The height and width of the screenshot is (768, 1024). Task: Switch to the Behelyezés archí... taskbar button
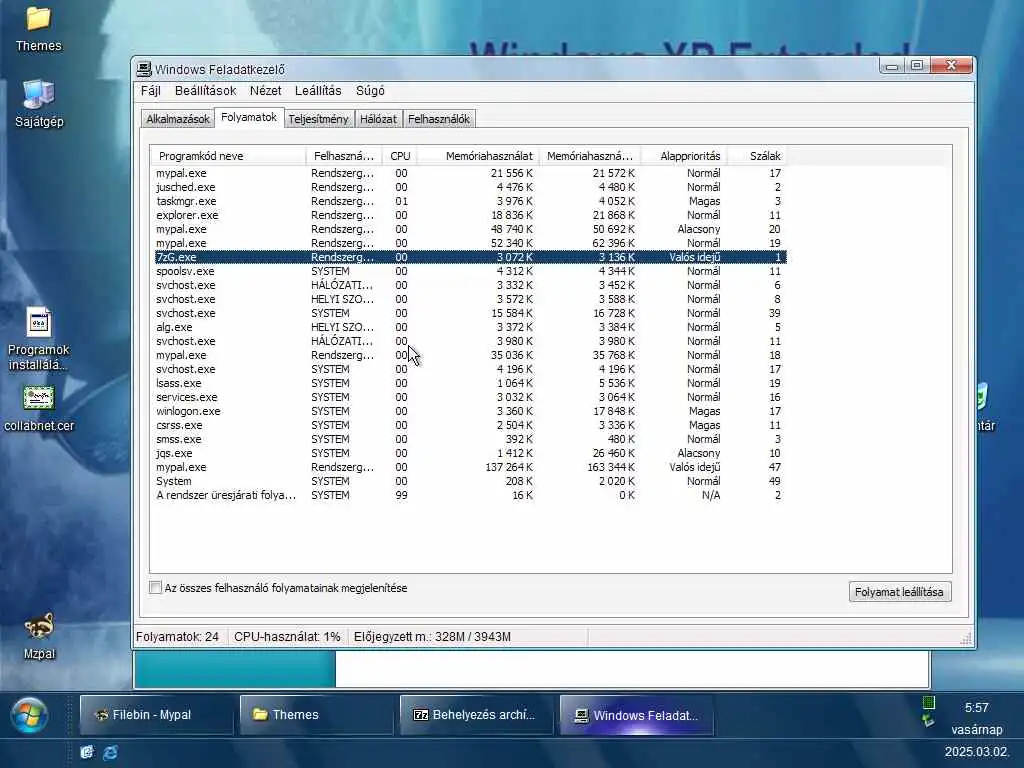476,714
